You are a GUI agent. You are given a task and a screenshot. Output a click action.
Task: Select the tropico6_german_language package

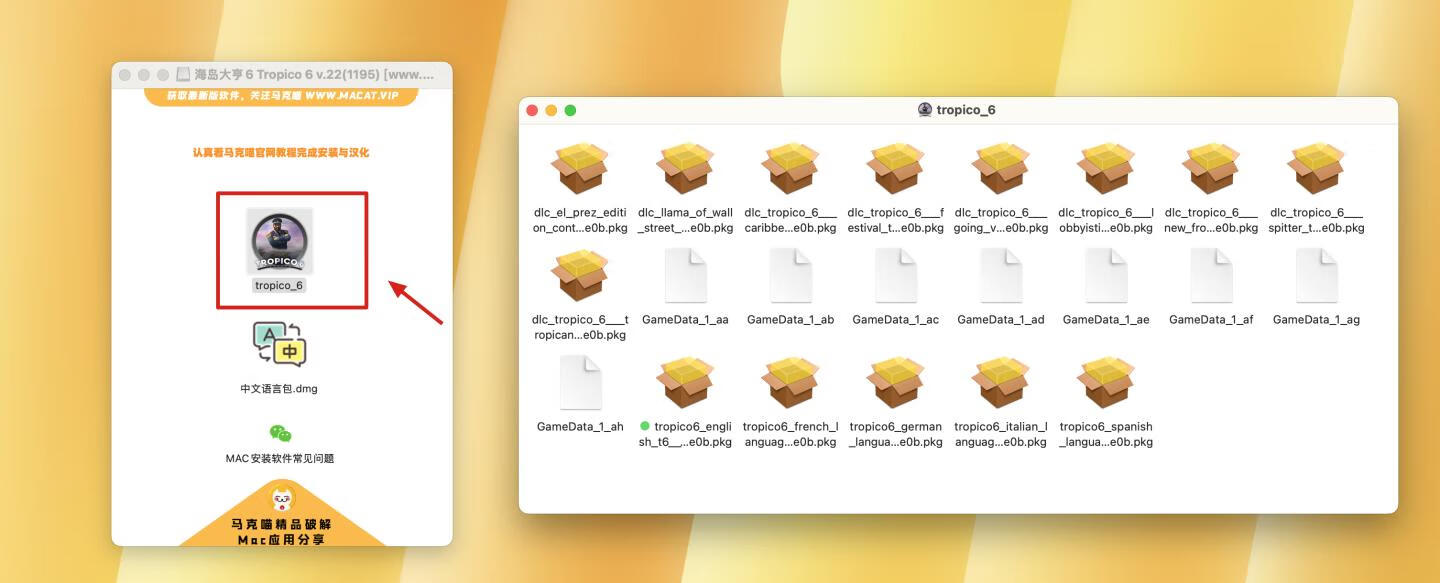click(896, 381)
